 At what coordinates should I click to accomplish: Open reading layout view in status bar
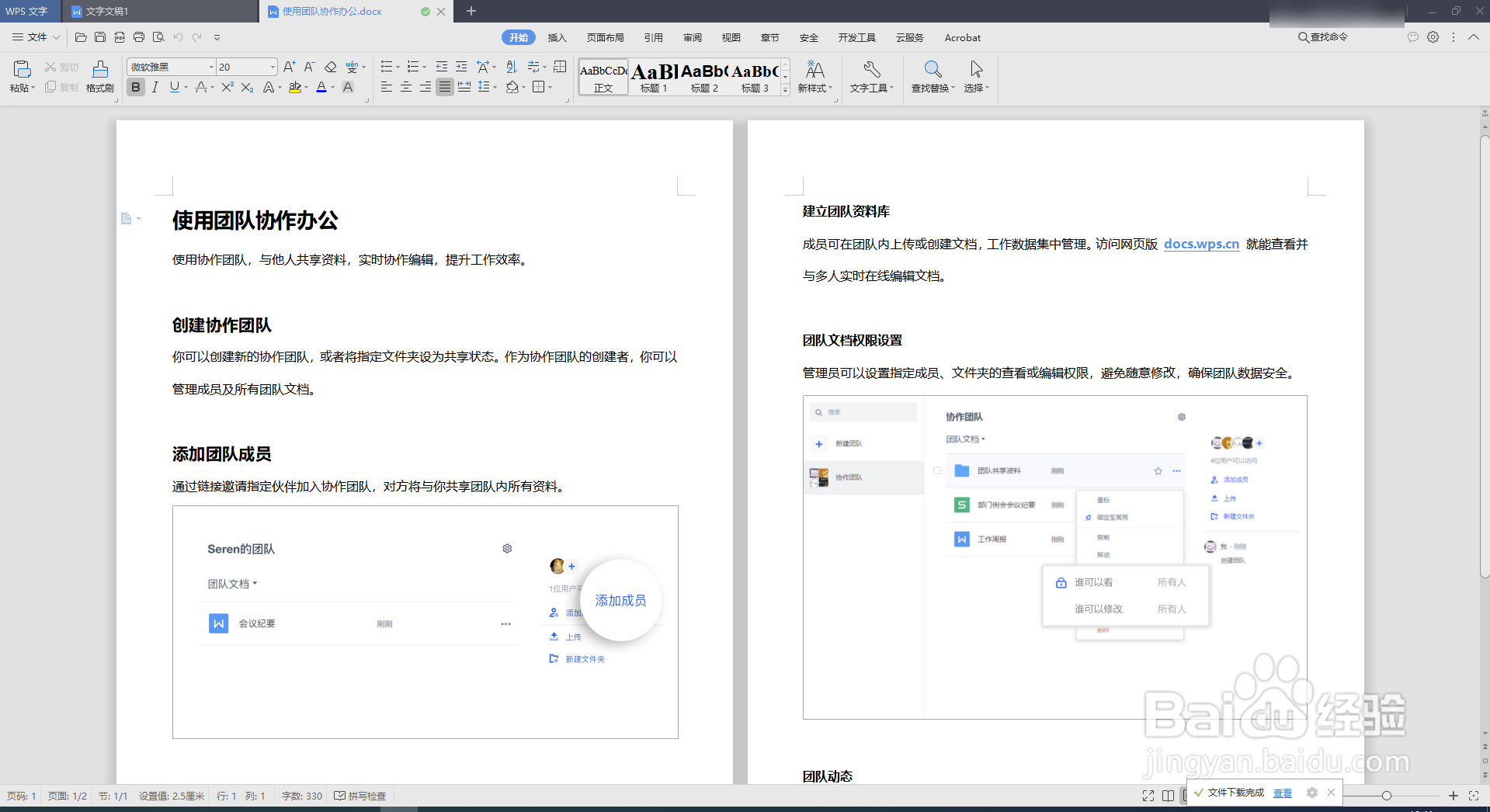[x=1168, y=796]
